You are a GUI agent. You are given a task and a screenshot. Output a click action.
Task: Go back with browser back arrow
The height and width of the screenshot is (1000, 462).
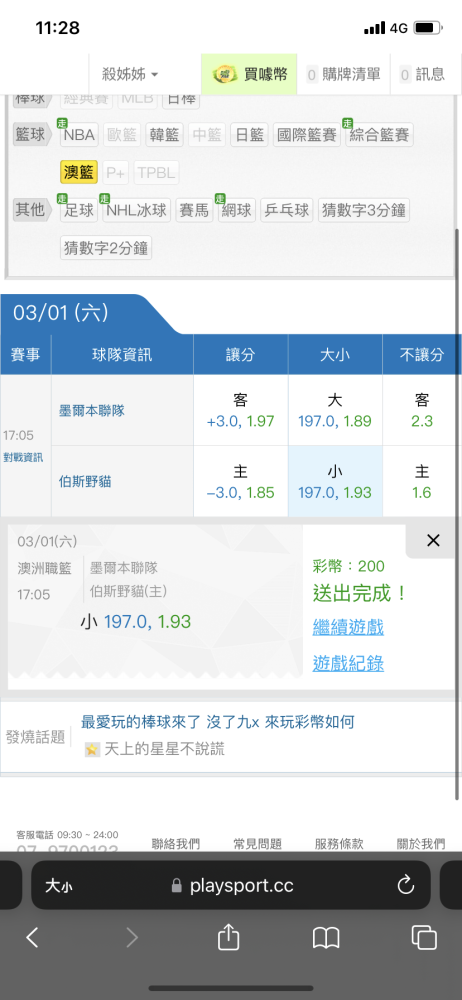pyautogui.click(x=33, y=938)
